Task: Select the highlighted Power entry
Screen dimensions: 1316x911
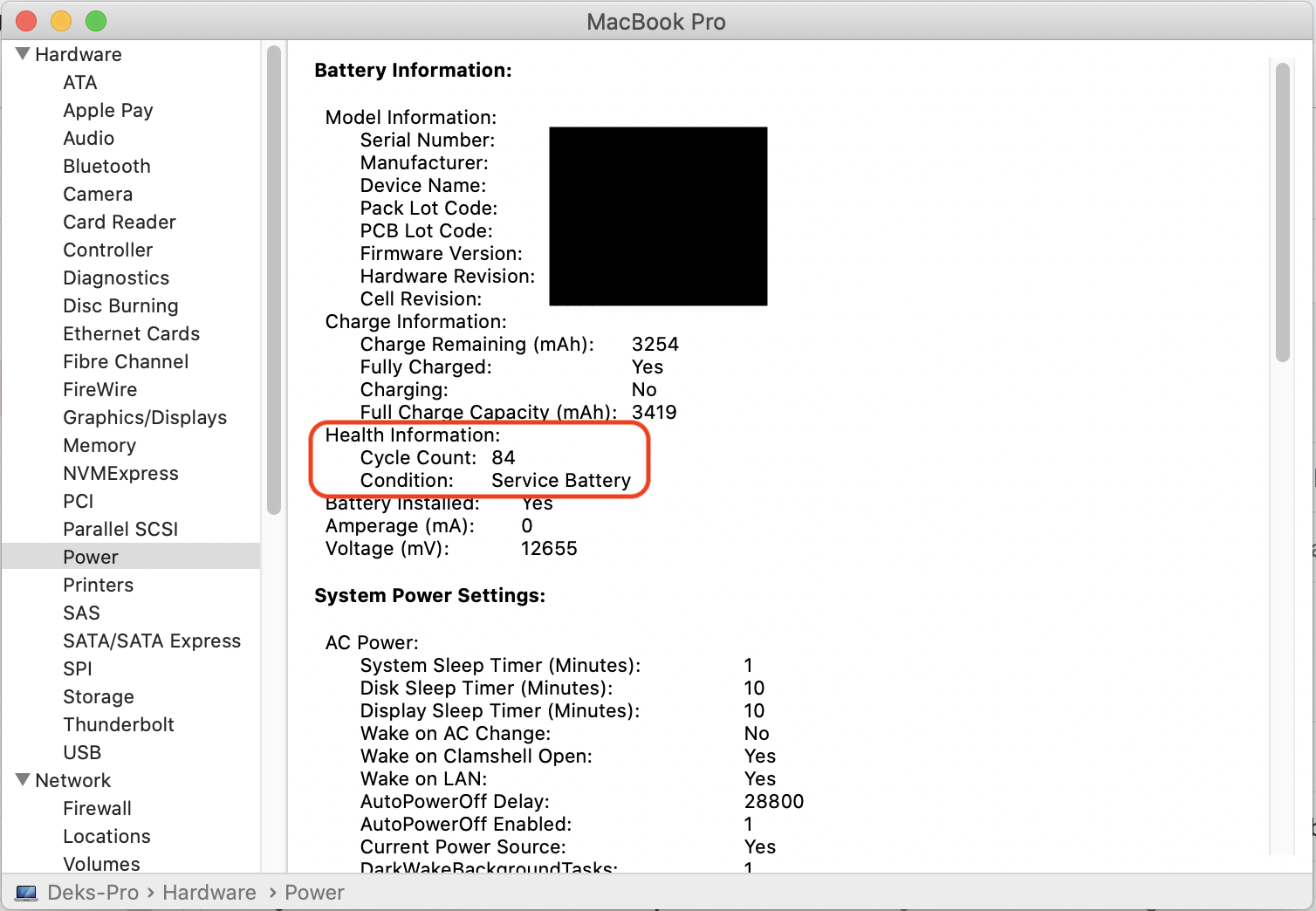Action: coord(131,557)
